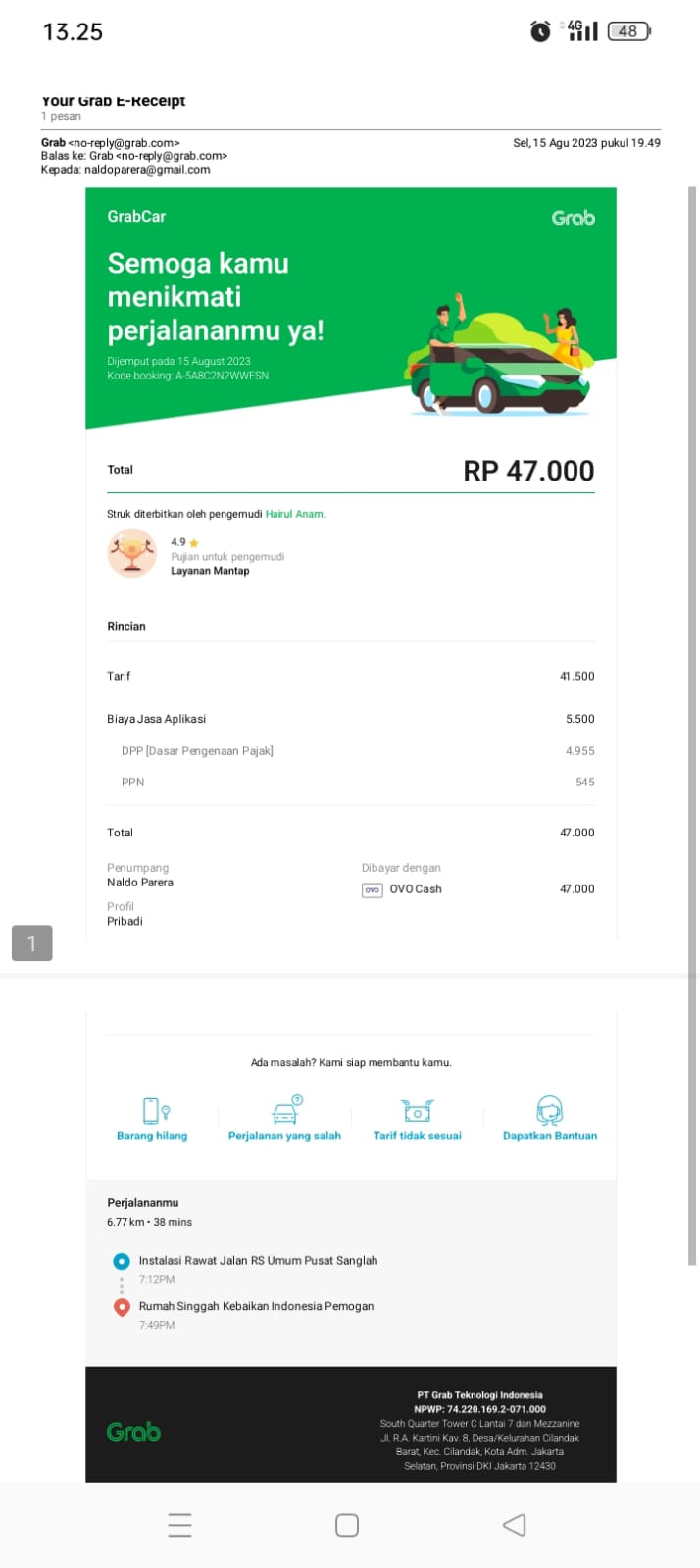The height and width of the screenshot is (1568, 700).
Task: Tap the blue pickup location marker
Action: point(122,1261)
